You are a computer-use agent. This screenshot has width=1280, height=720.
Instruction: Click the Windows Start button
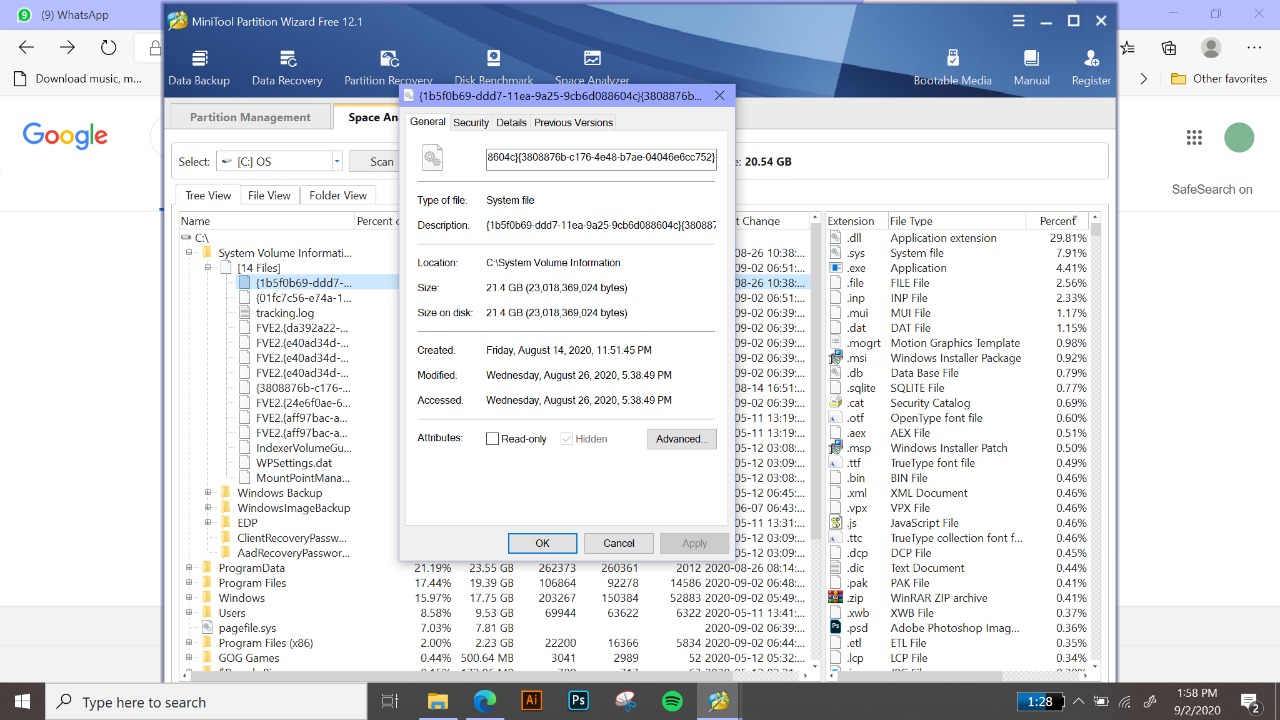pyautogui.click(x=22, y=702)
